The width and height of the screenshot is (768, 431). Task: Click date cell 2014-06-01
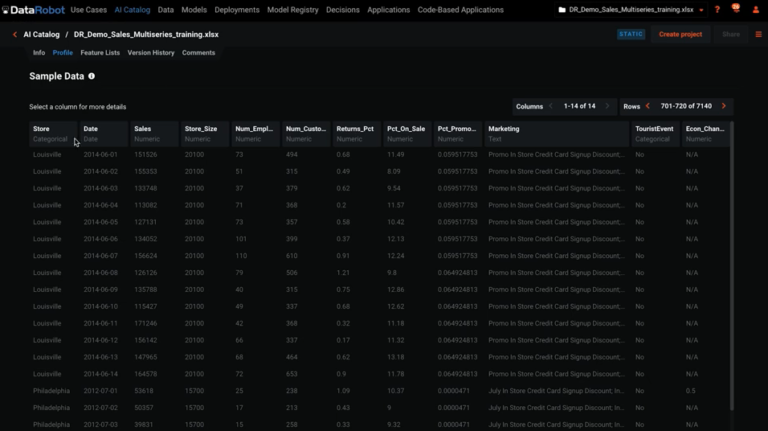click(100, 155)
